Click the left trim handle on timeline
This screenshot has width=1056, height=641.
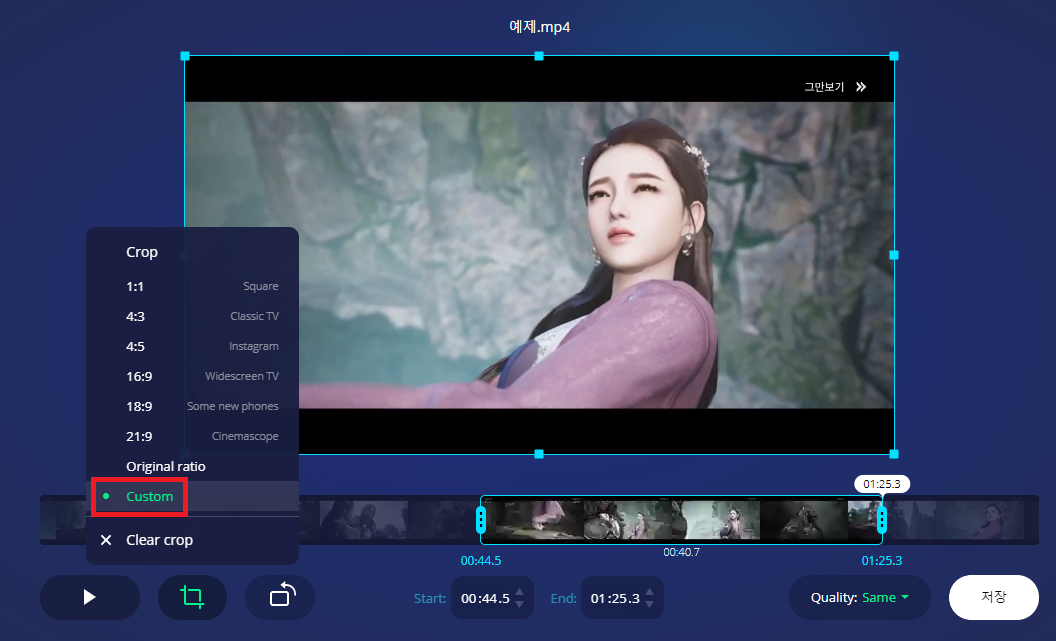pyautogui.click(x=481, y=520)
